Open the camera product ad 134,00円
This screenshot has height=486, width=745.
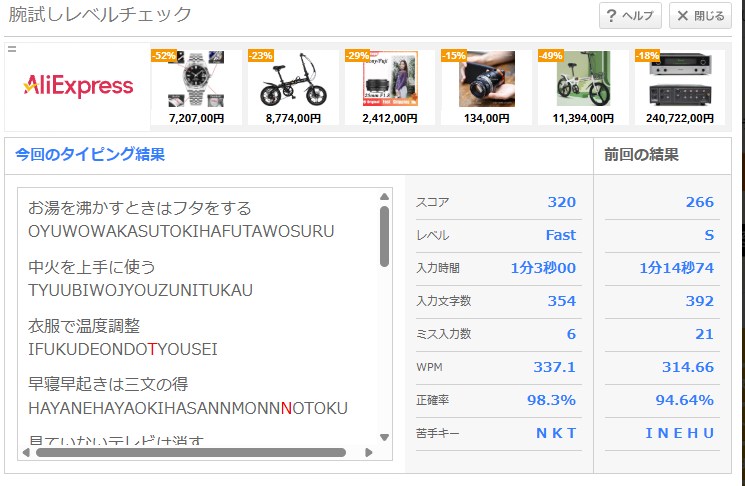pyautogui.click(x=487, y=87)
